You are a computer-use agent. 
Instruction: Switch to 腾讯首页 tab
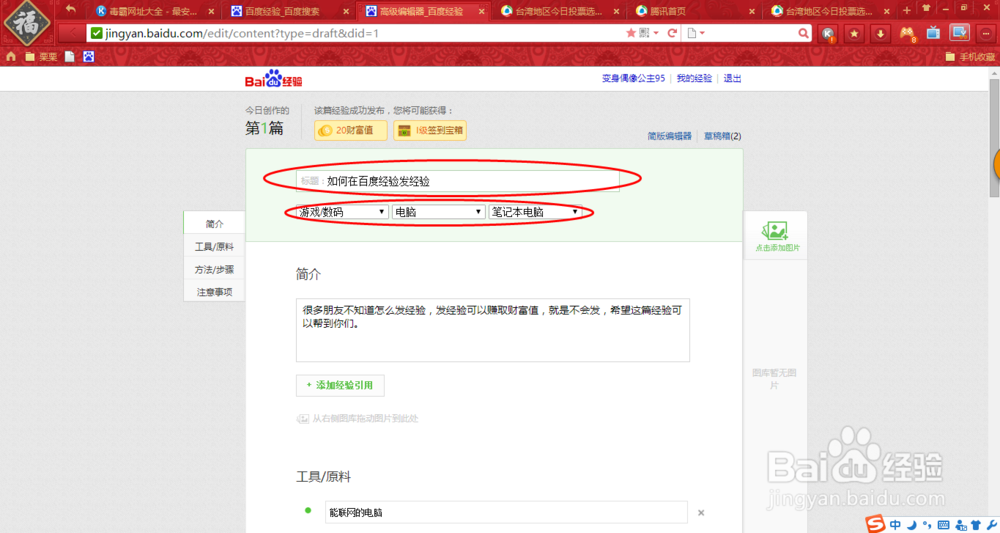click(694, 11)
